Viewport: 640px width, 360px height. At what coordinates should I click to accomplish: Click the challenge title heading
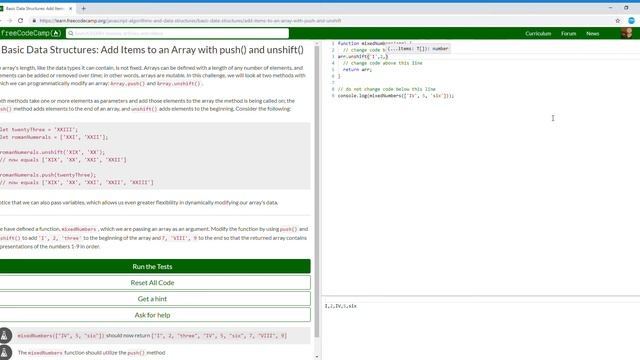(152, 50)
